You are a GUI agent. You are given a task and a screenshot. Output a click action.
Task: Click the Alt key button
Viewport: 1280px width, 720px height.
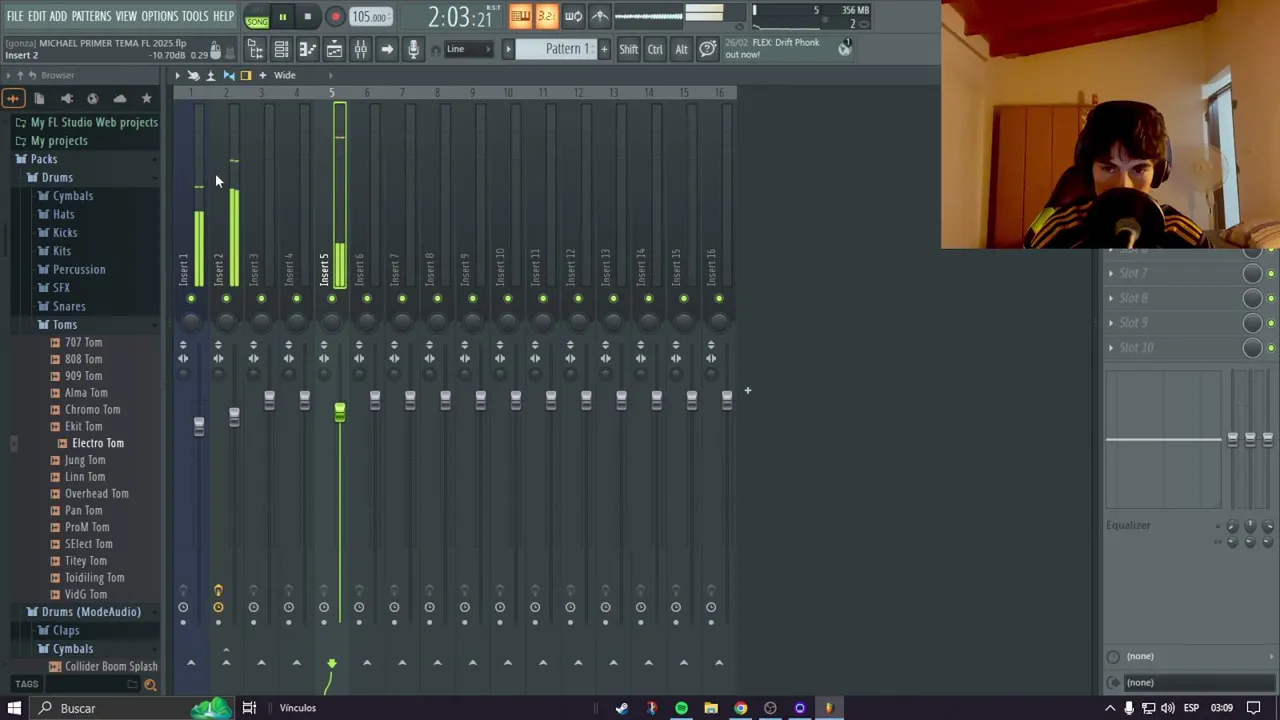click(681, 49)
